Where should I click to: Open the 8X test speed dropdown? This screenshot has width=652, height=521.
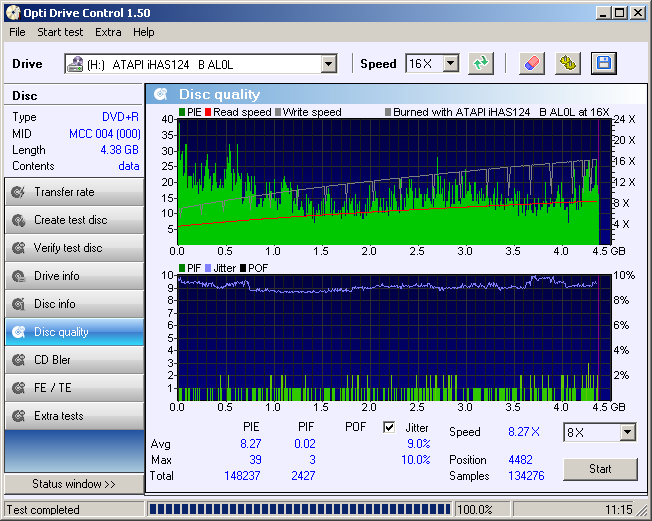tap(627, 432)
